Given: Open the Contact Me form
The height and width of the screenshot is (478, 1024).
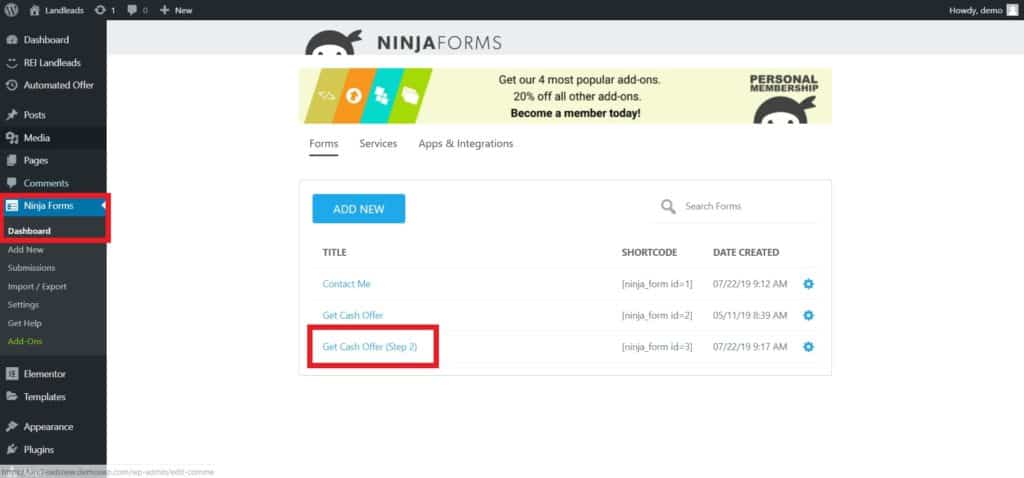Looking at the screenshot, I should click(x=346, y=284).
